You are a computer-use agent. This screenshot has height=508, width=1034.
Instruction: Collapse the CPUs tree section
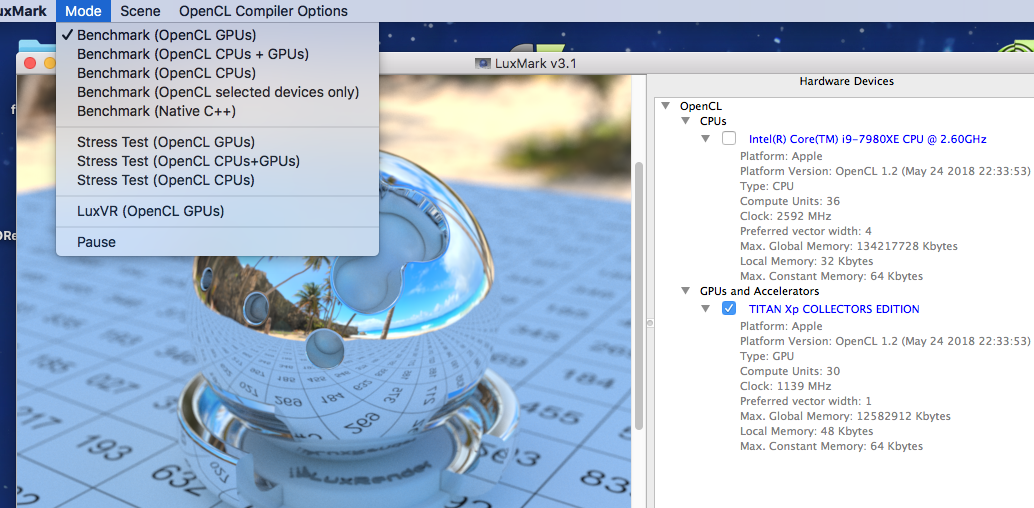tap(685, 121)
